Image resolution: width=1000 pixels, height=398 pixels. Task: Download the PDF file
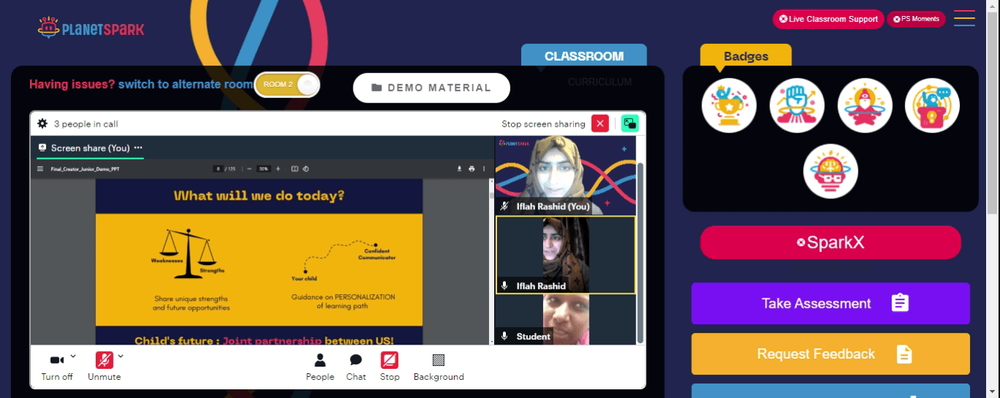[459, 169]
